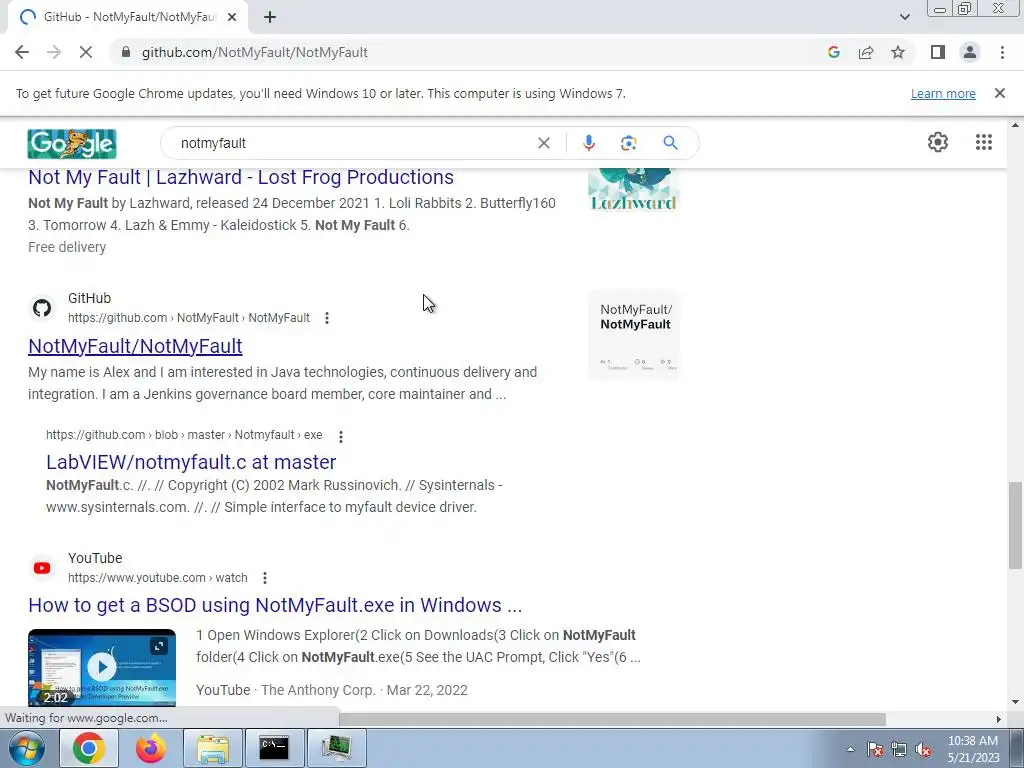Click the forward navigation arrow
This screenshot has width=1024, height=768.
54,52
